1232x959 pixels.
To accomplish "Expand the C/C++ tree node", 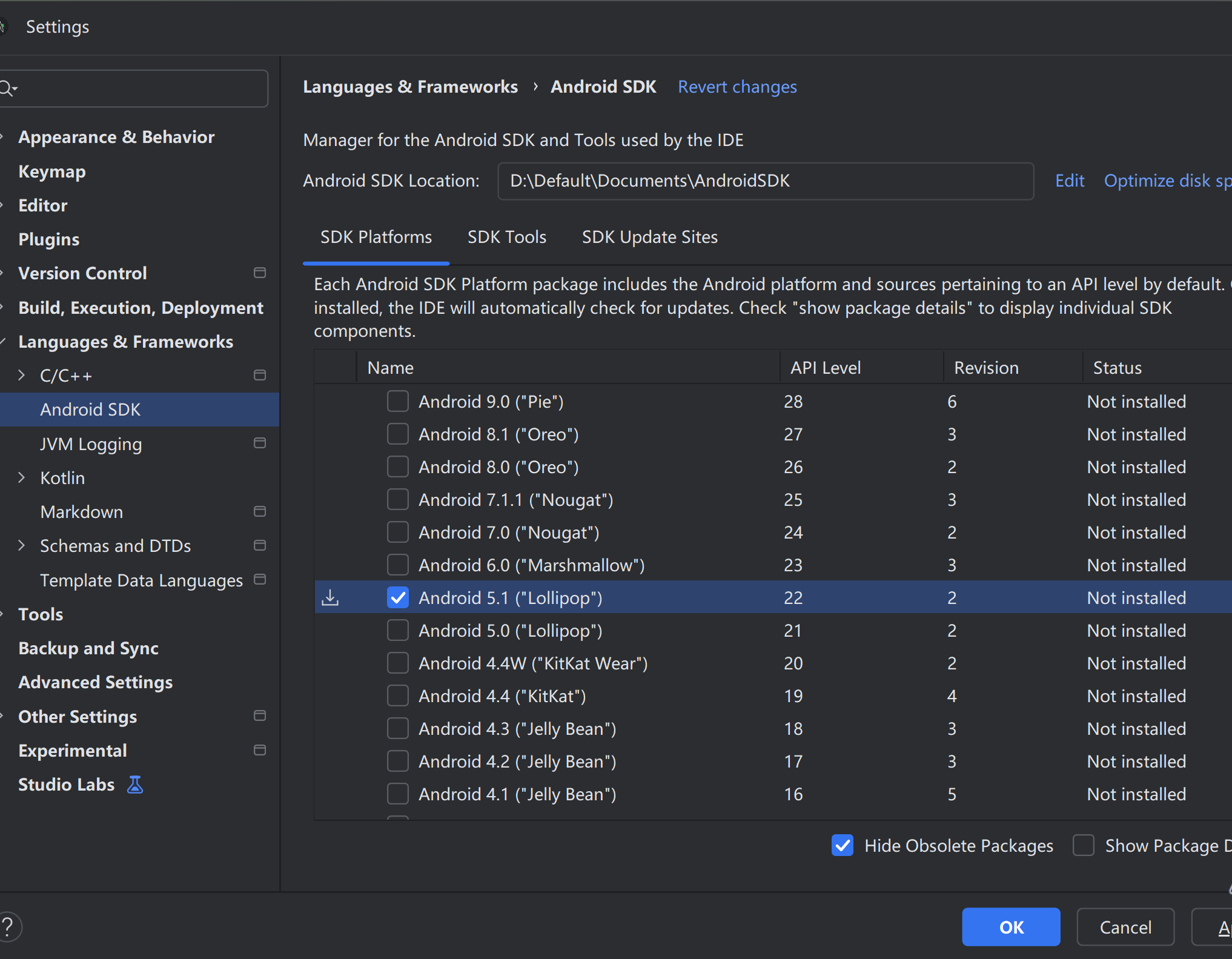I will pos(22,376).
